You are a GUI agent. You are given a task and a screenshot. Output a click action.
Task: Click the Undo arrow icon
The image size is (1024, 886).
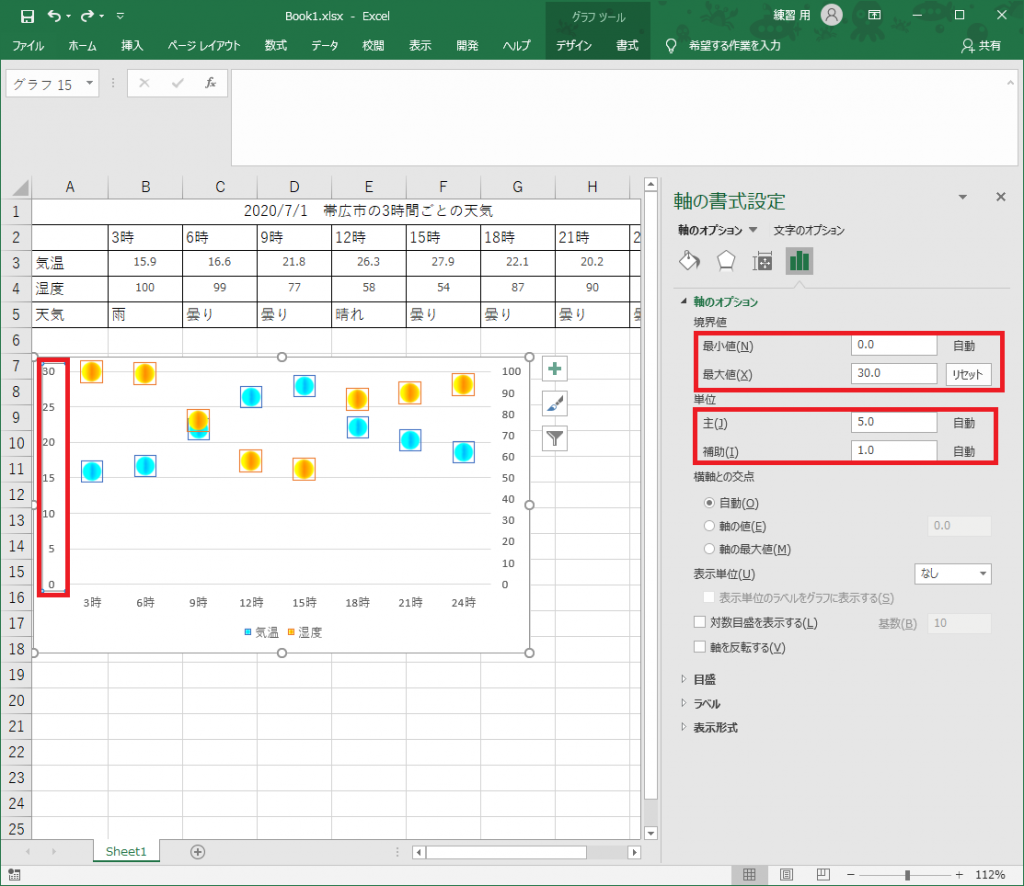[x=55, y=16]
